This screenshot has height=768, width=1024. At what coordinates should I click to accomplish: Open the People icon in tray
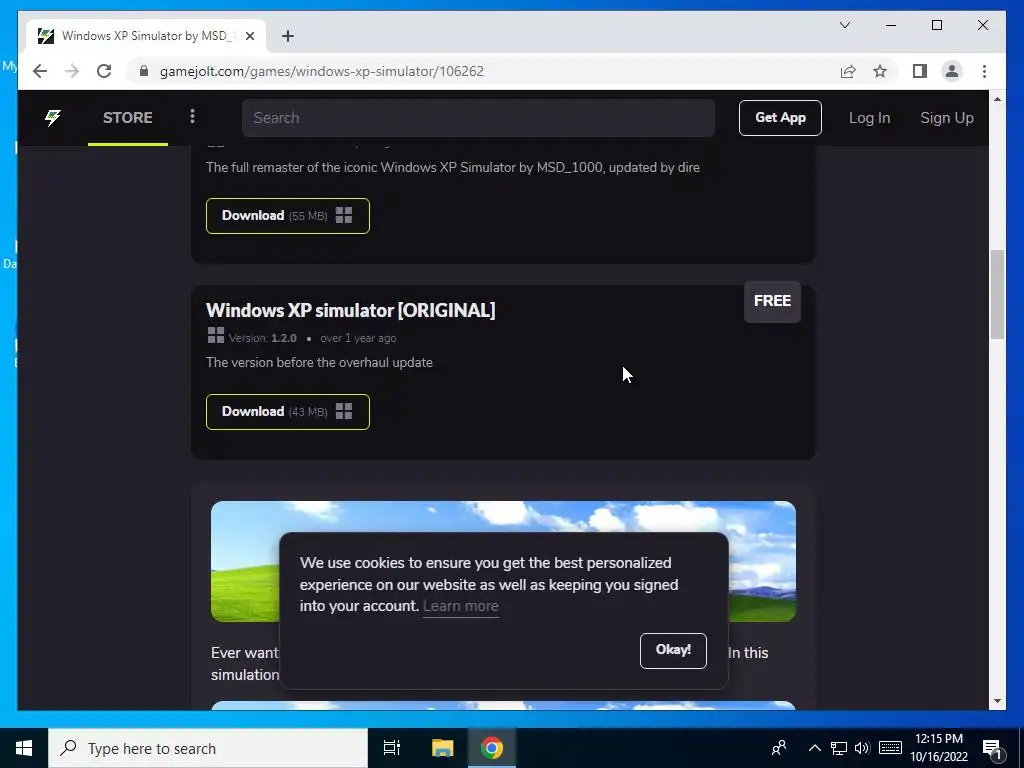[778, 748]
